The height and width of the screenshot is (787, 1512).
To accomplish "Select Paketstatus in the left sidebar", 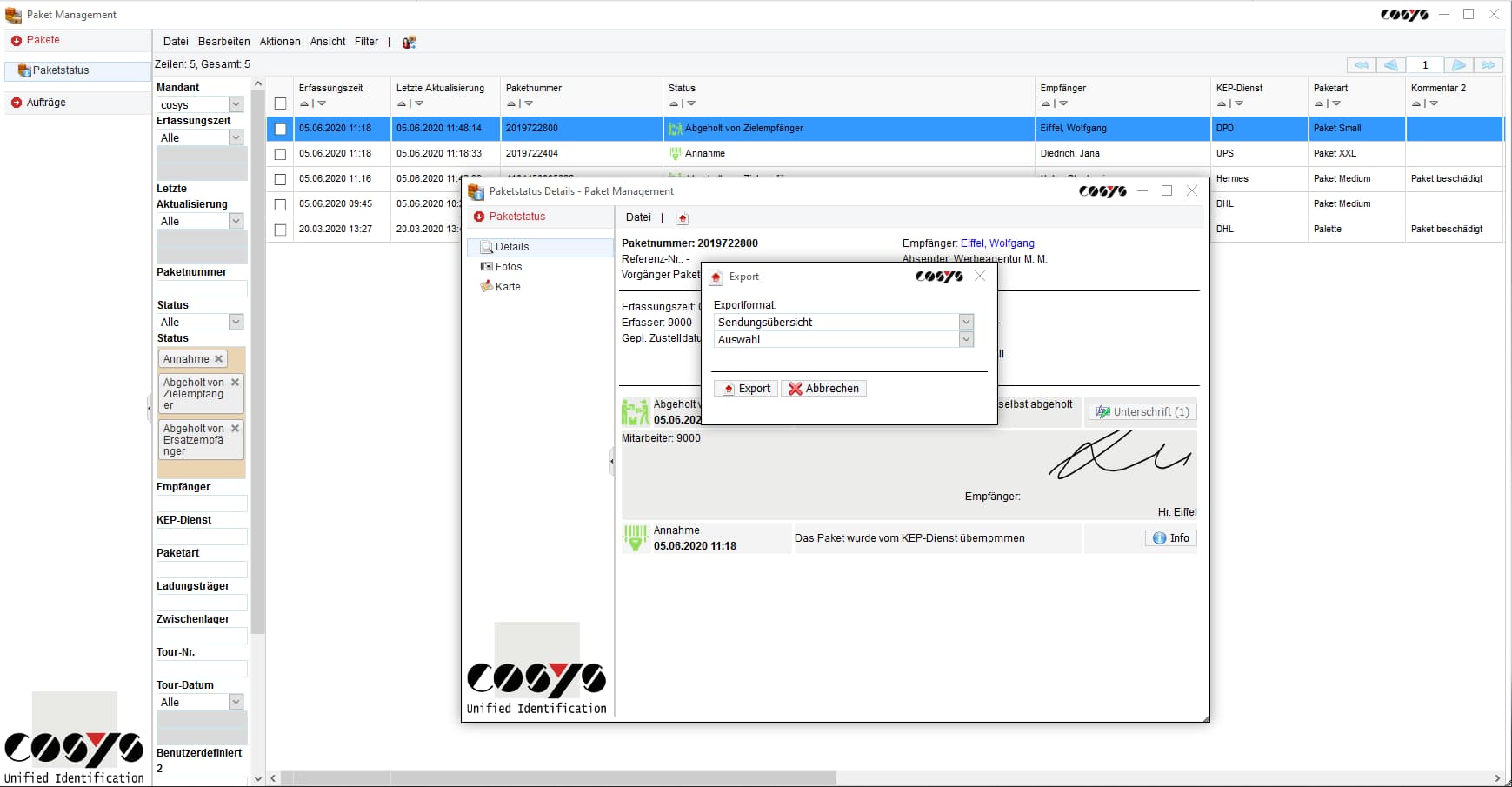I will (x=59, y=70).
